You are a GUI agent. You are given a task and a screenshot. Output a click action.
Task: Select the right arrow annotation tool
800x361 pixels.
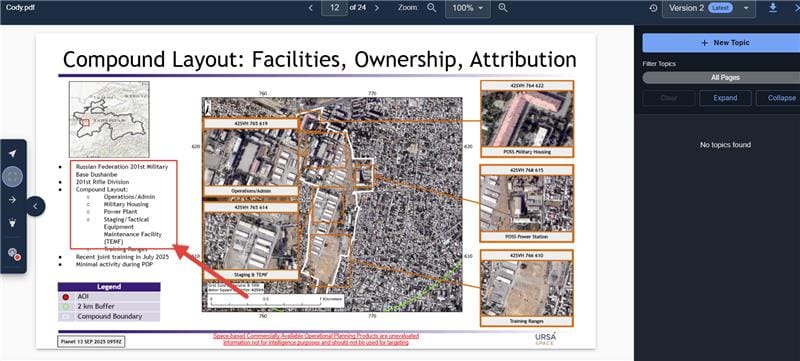pyautogui.click(x=13, y=200)
